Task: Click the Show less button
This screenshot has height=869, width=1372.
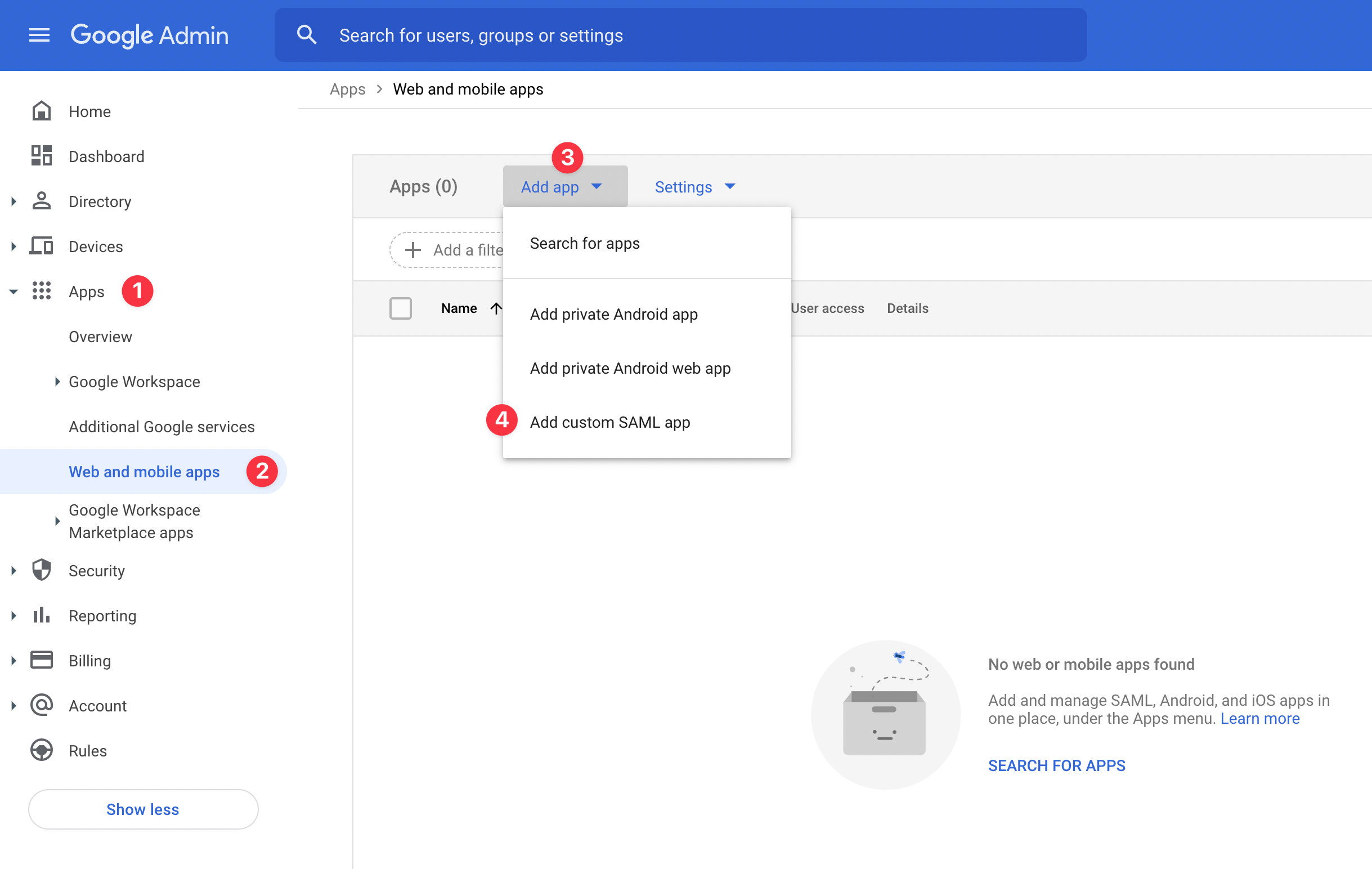Action: click(143, 809)
